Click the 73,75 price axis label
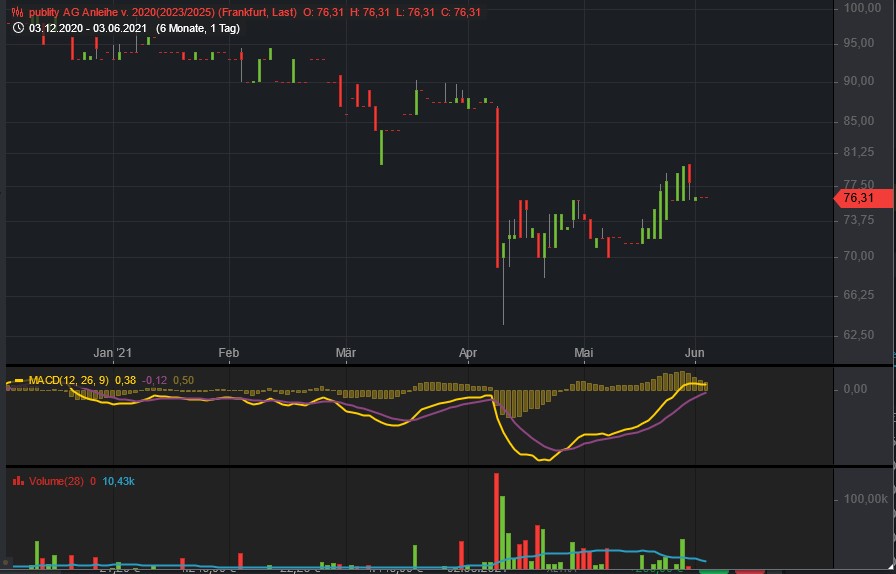The image size is (896, 574). [x=858, y=220]
